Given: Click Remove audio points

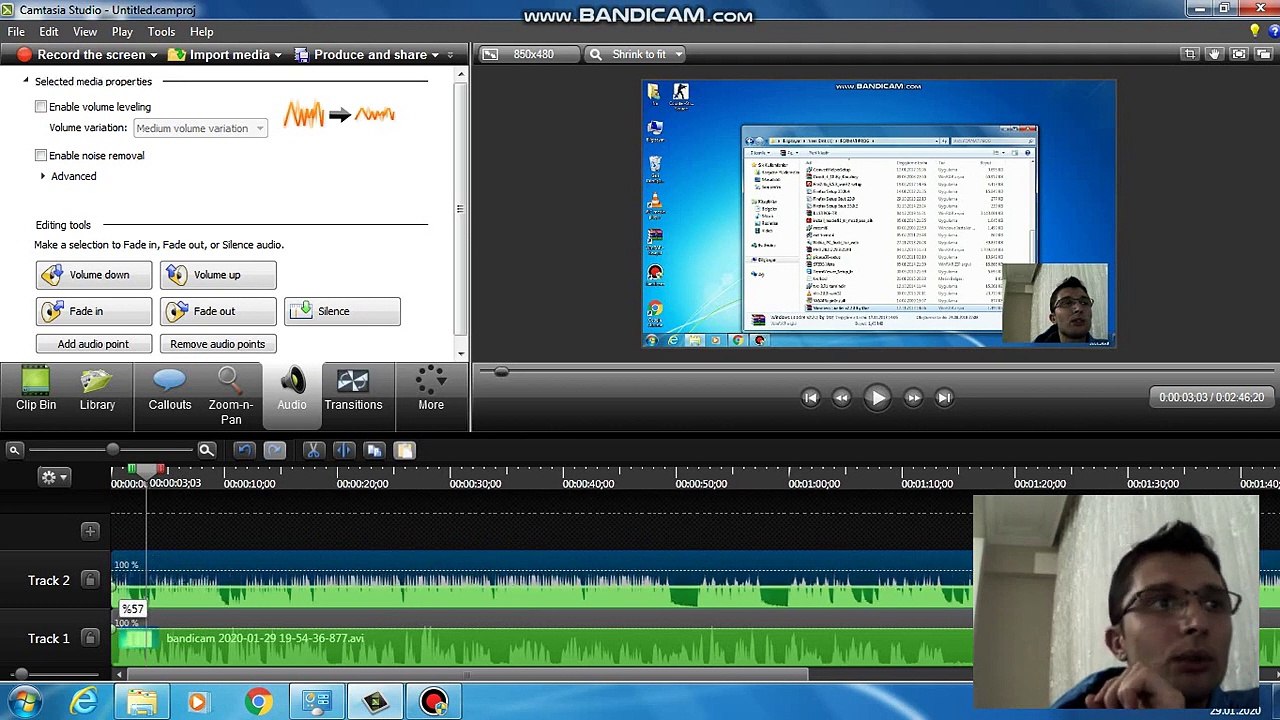Looking at the screenshot, I should click(x=218, y=344).
